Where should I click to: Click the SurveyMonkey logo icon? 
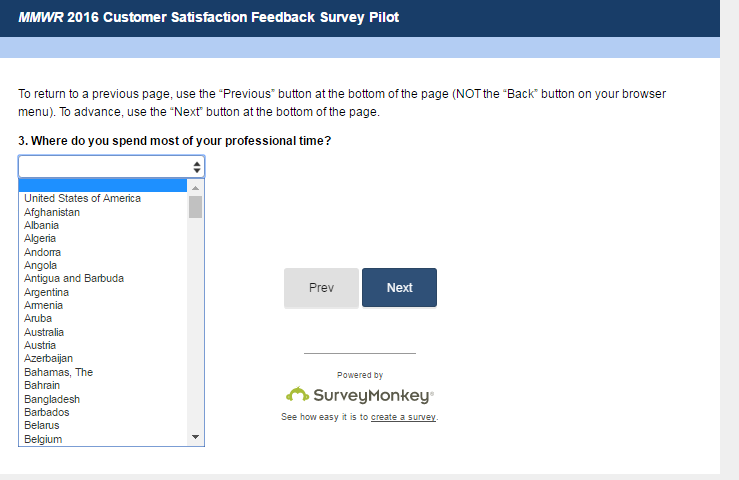pyautogui.click(x=297, y=395)
